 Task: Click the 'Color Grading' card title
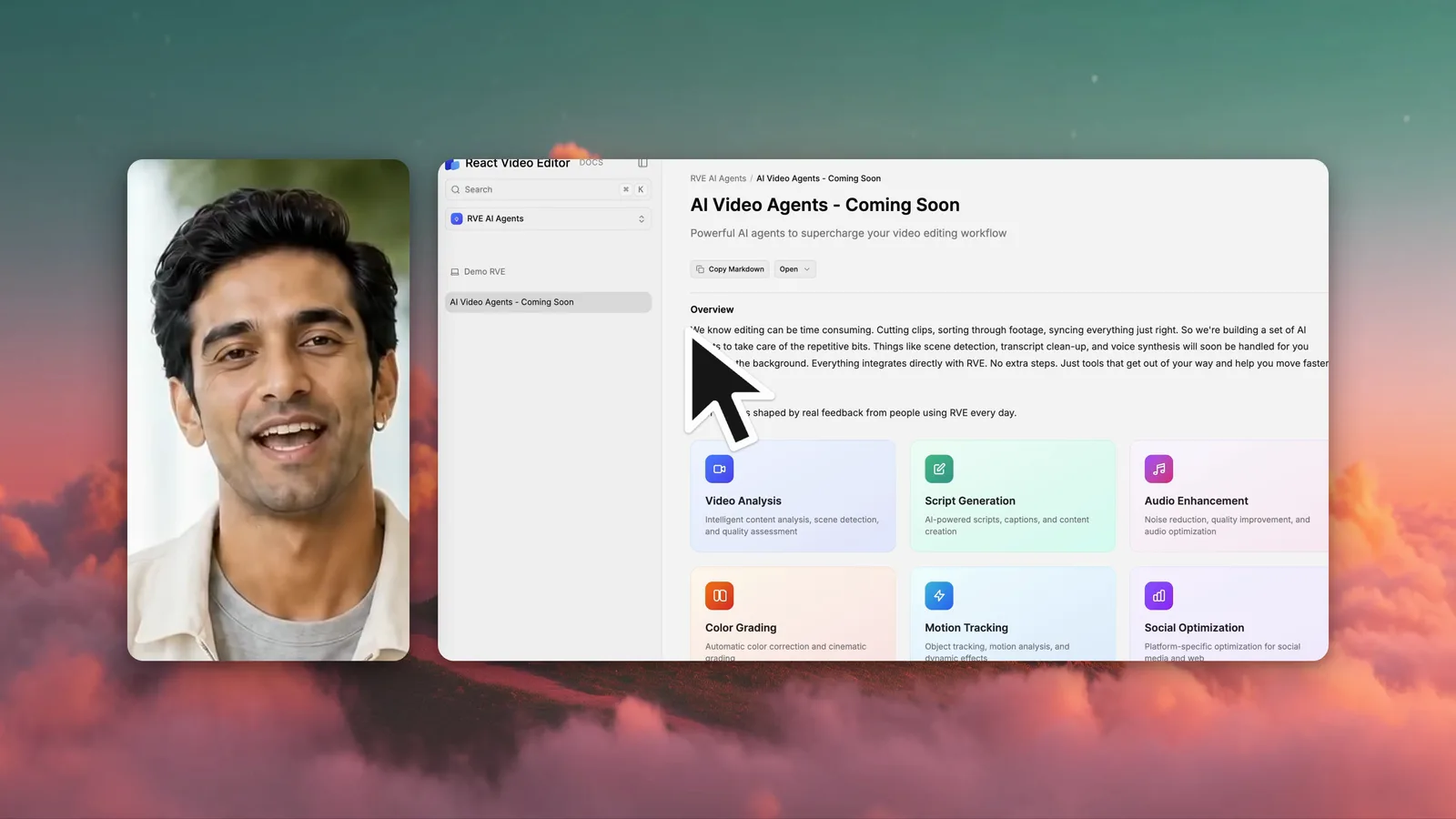point(741,628)
